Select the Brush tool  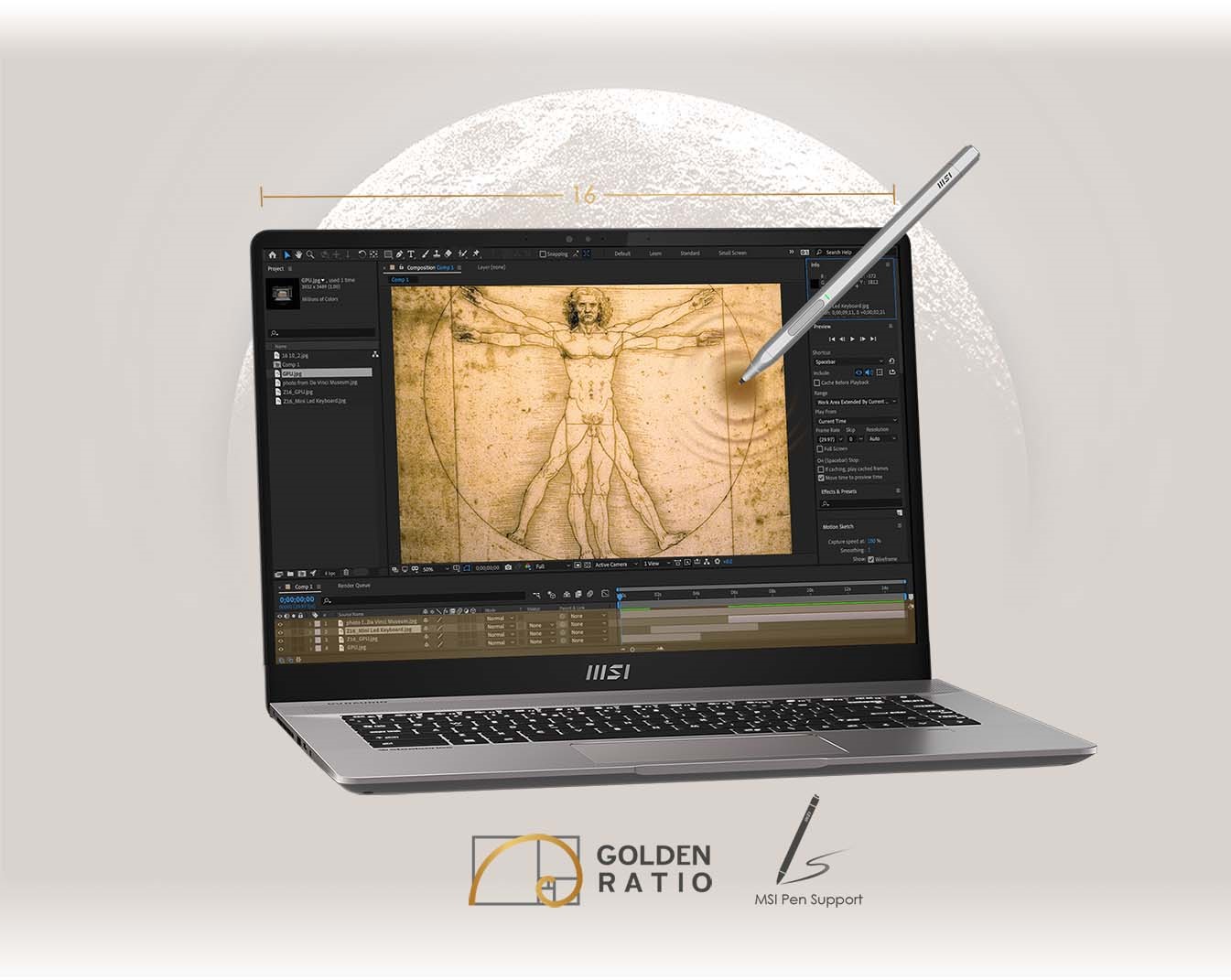425,254
